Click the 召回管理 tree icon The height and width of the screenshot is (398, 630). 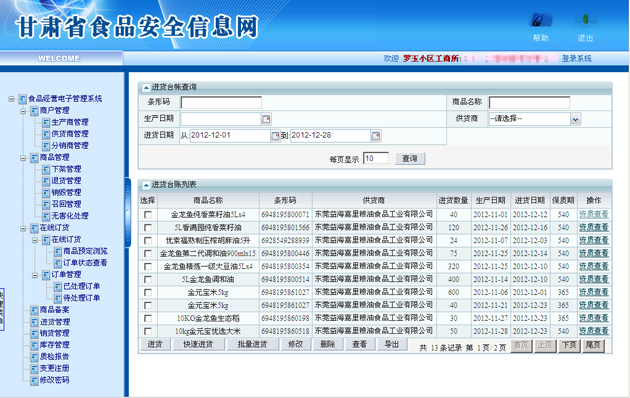point(46,204)
